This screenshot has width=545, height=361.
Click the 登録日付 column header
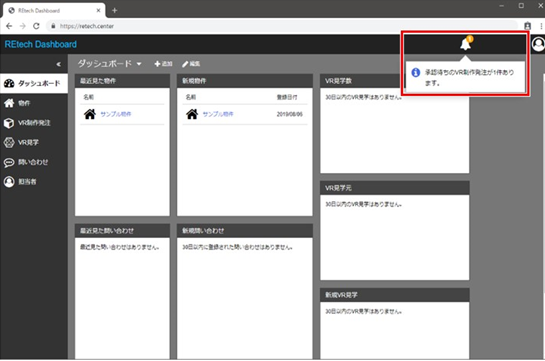287,97
